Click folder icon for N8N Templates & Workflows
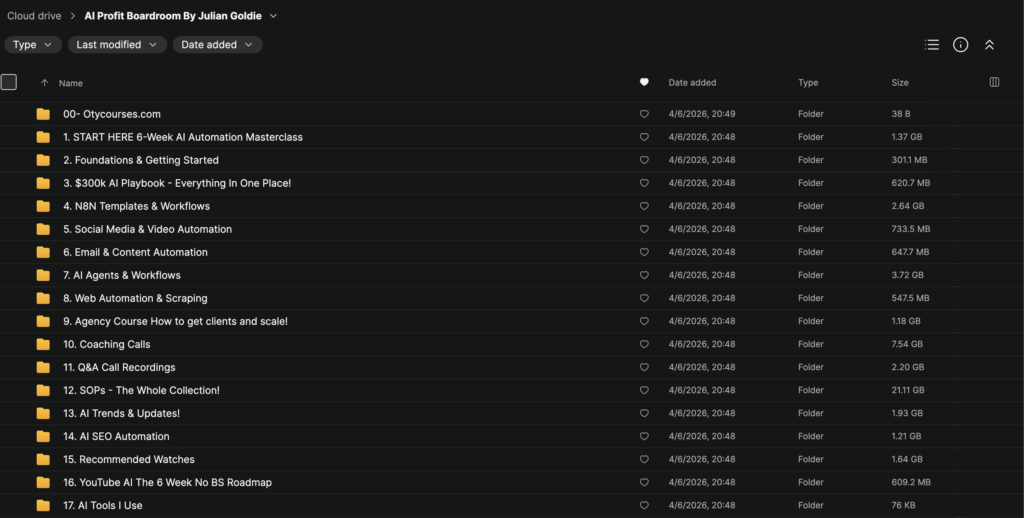This screenshot has width=1024, height=518. [43, 206]
